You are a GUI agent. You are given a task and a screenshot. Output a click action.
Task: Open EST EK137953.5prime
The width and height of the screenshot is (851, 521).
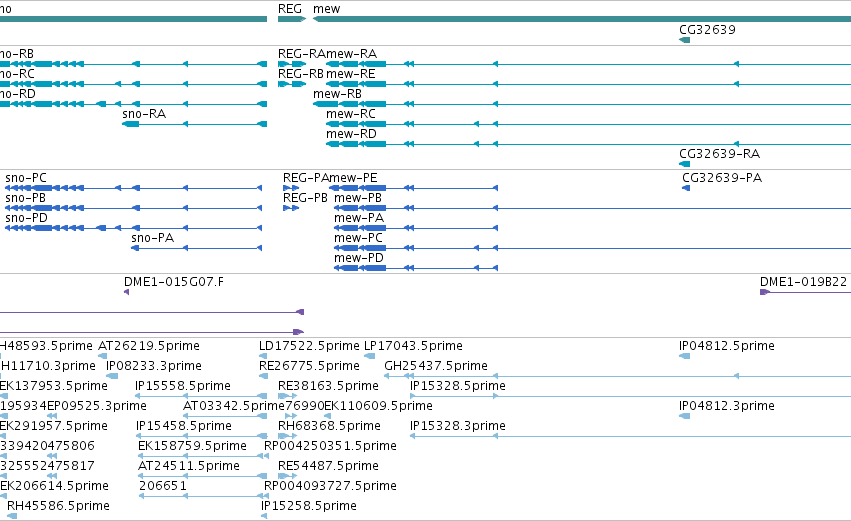[x=54, y=386]
